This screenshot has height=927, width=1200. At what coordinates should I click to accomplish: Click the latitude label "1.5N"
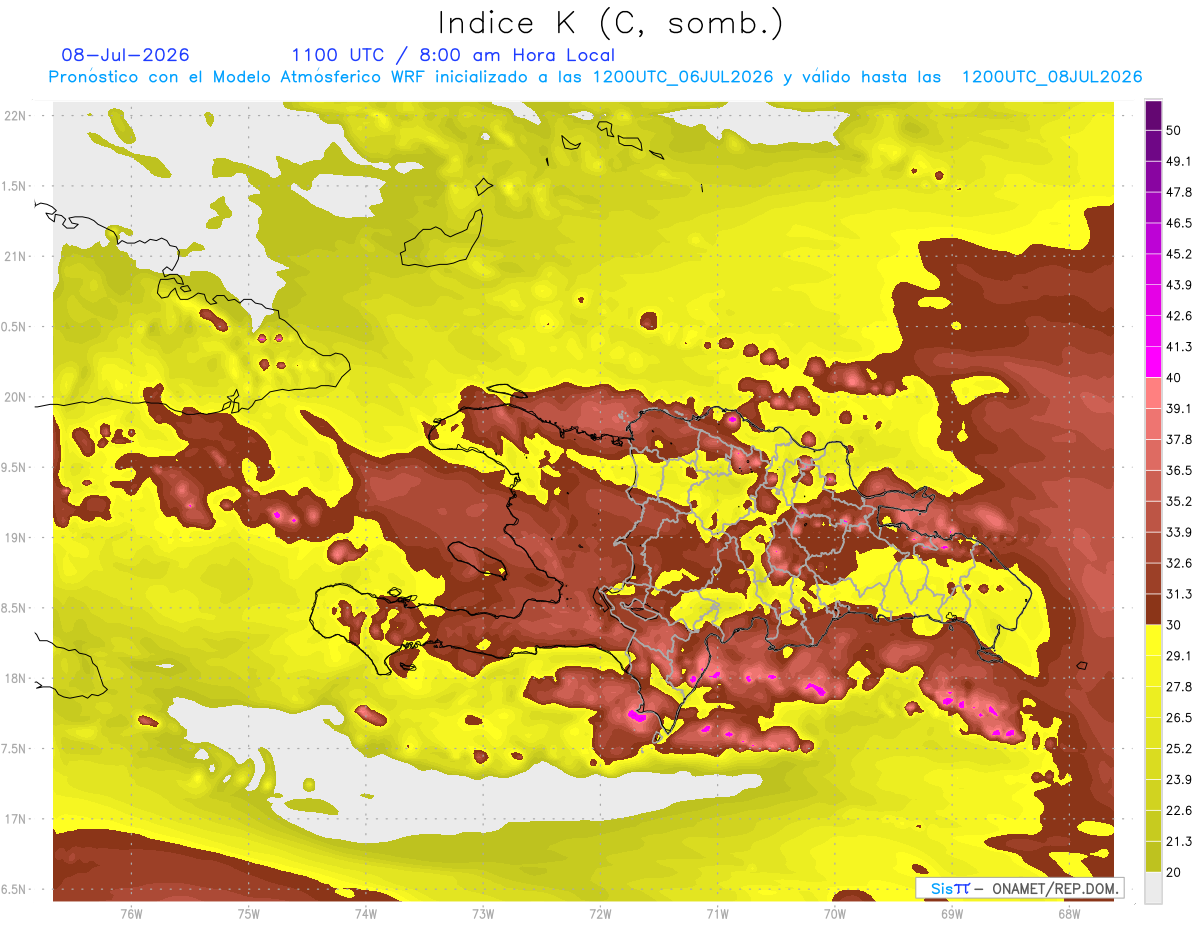(16, 186)
